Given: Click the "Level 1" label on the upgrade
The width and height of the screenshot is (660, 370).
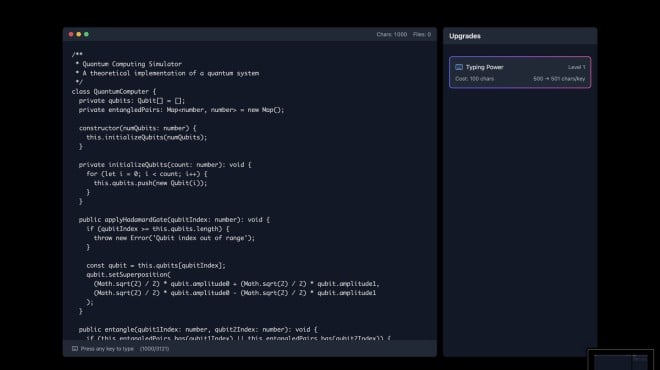Looking at the screenshot, I should (x=576, y=67).
